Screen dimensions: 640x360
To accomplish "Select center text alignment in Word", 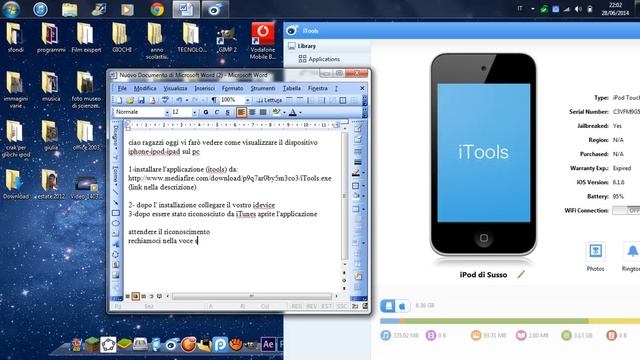I will [x=252, y=112].
